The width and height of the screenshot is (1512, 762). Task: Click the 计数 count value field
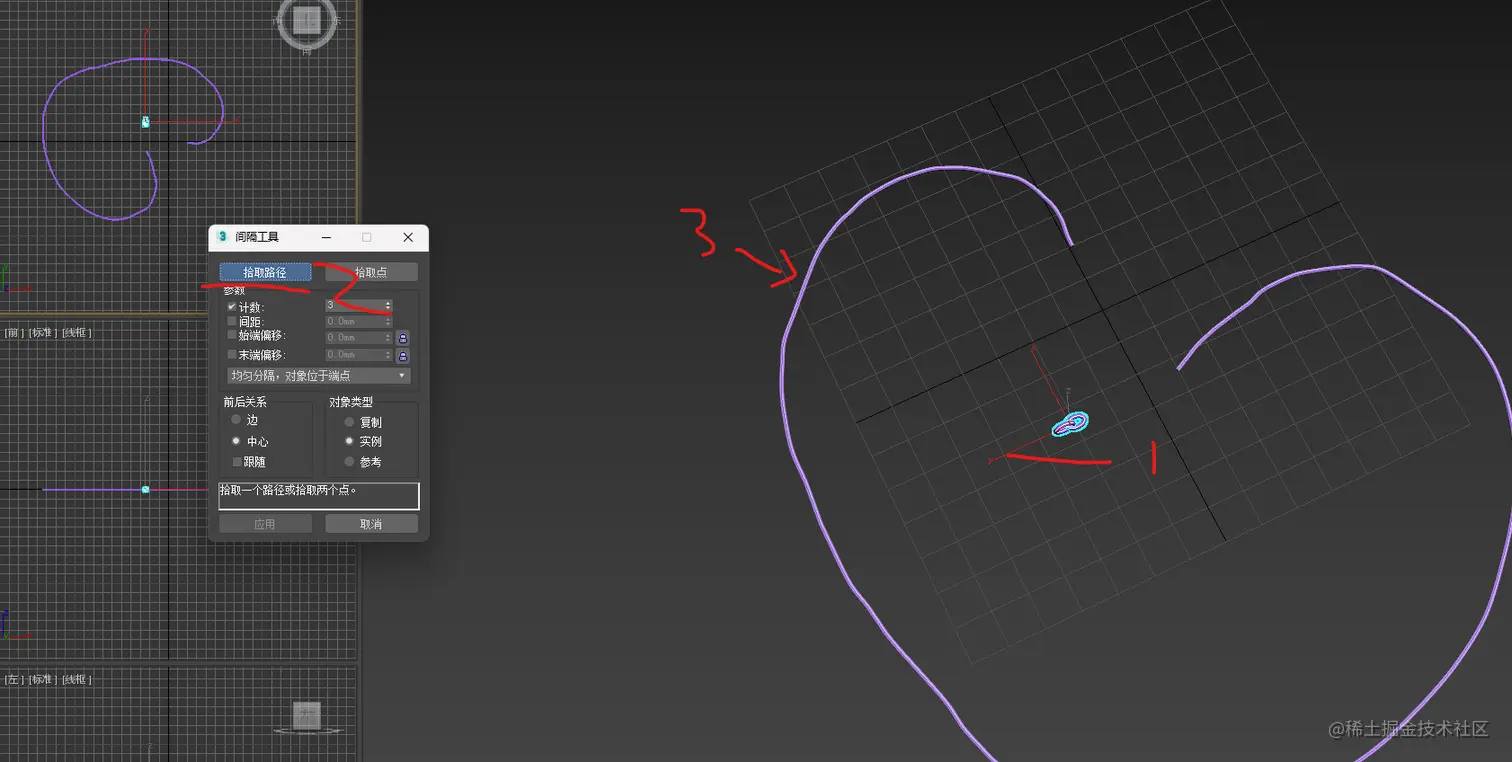click(354, 305)
